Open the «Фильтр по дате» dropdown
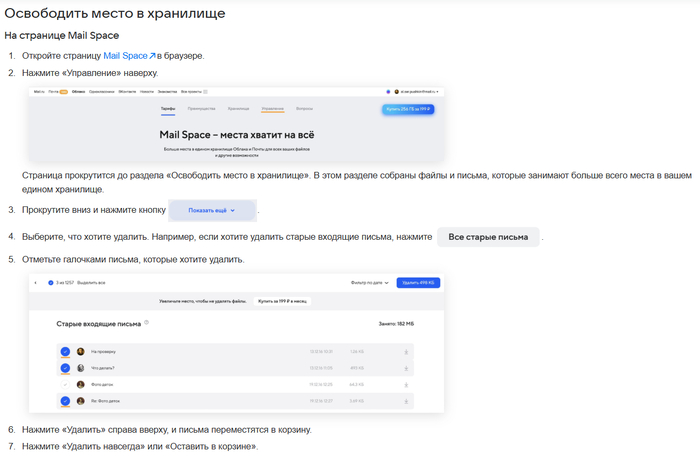The height and width of the screenshot is (458, 700). (370, 283)
